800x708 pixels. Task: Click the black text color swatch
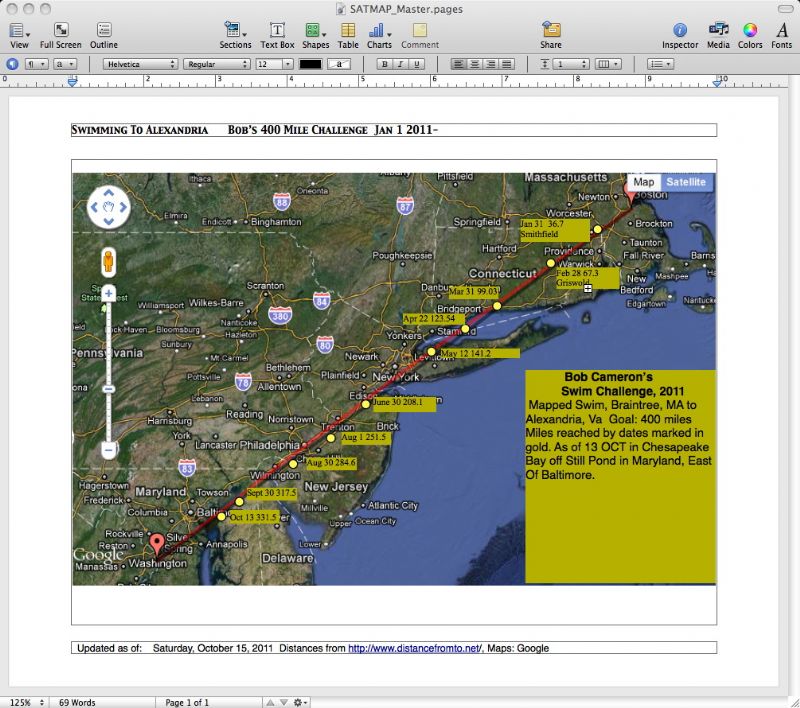310,64
